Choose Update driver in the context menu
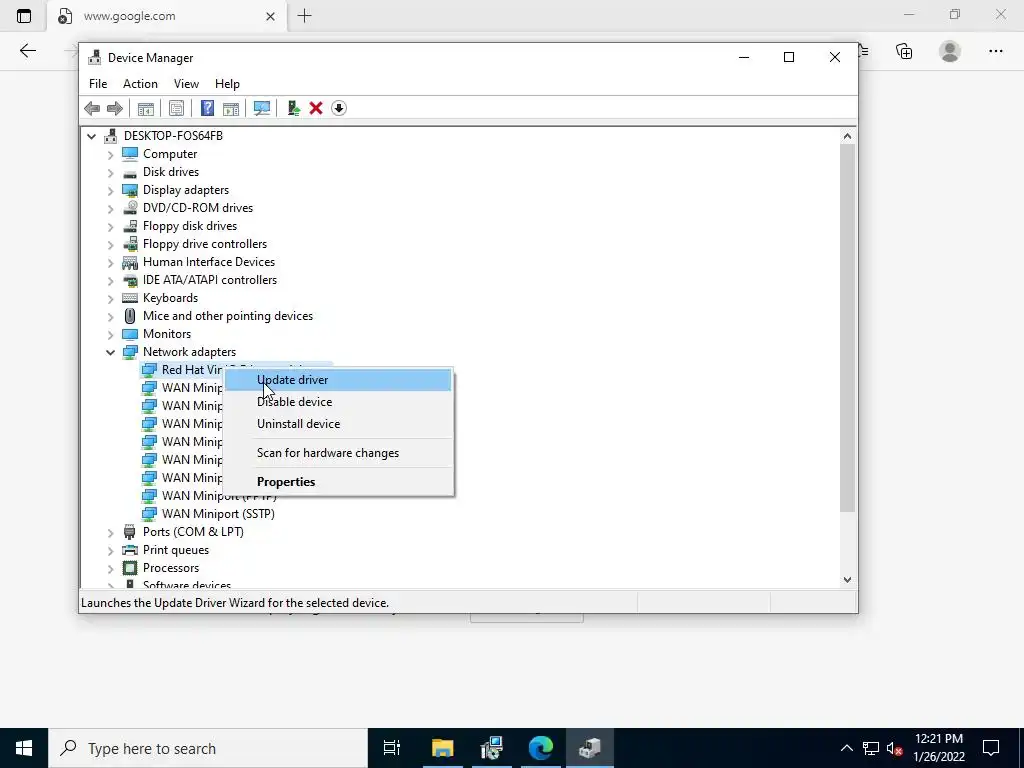The image size is (1024, 768). pyautogui.click(x=338, y=380)
